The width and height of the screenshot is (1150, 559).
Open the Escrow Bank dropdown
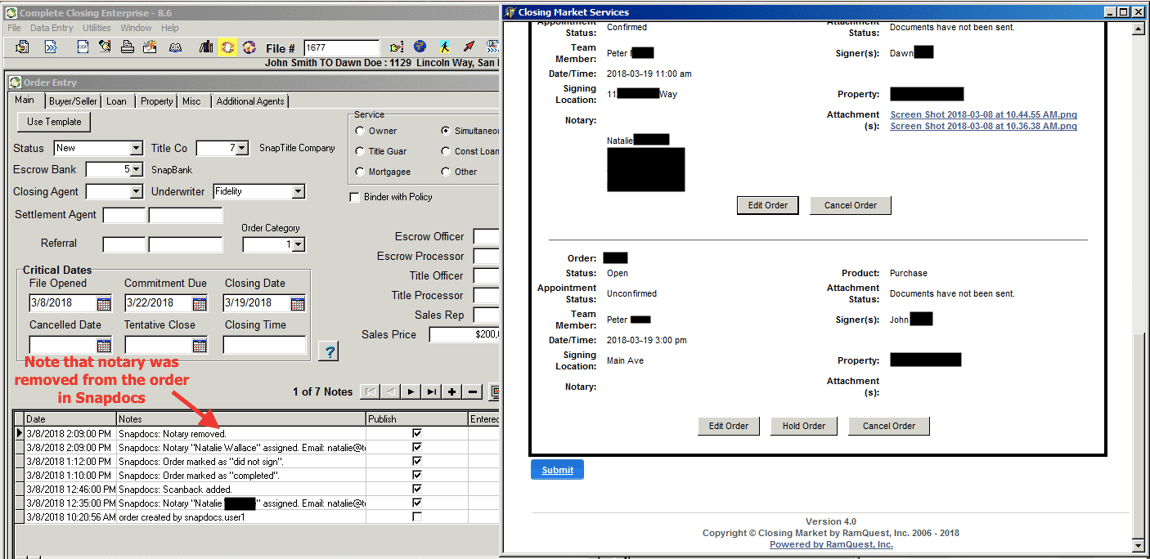pyautogui.click(x=136, y=169)
